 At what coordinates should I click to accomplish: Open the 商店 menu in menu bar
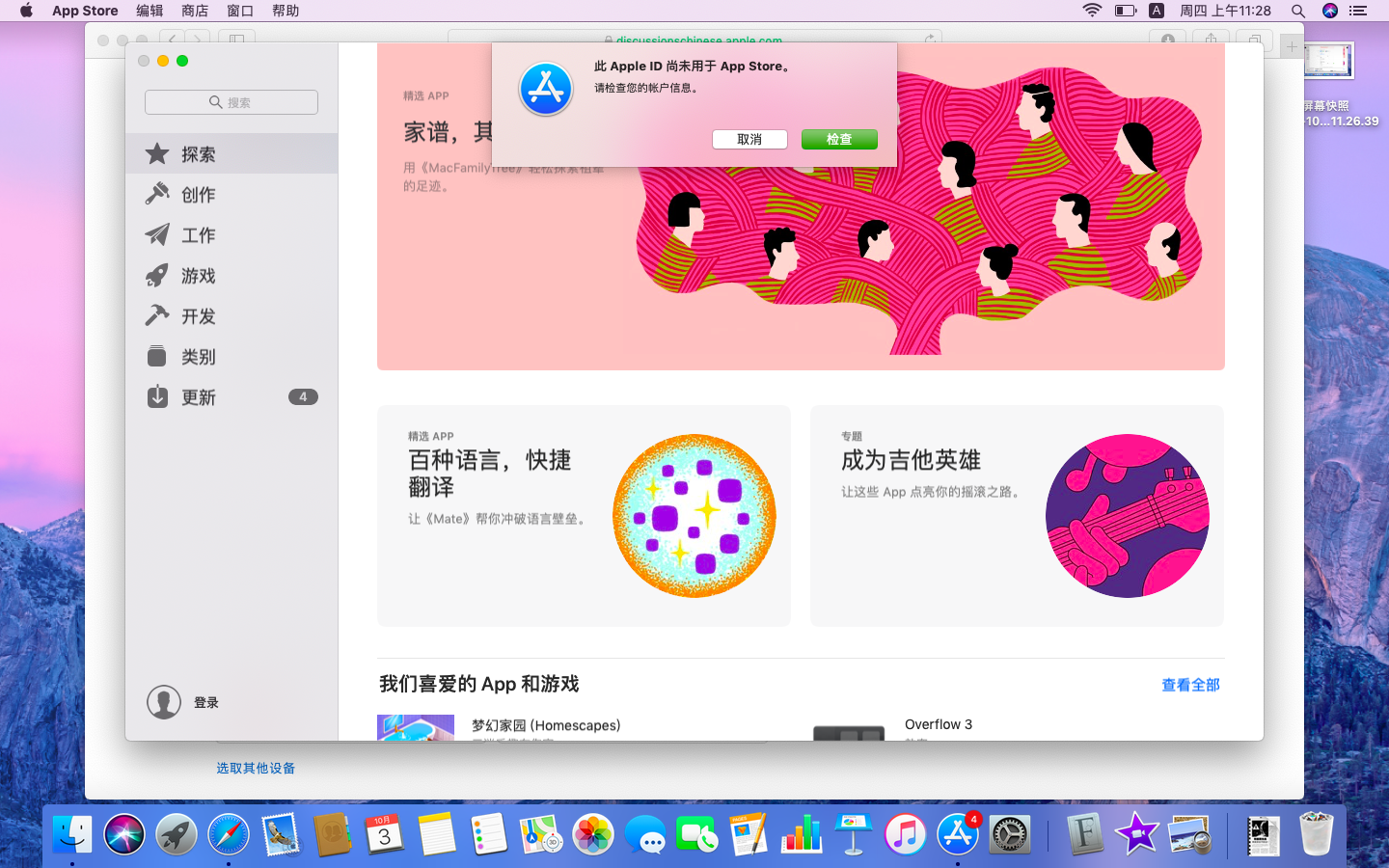(x=195, y=11)
